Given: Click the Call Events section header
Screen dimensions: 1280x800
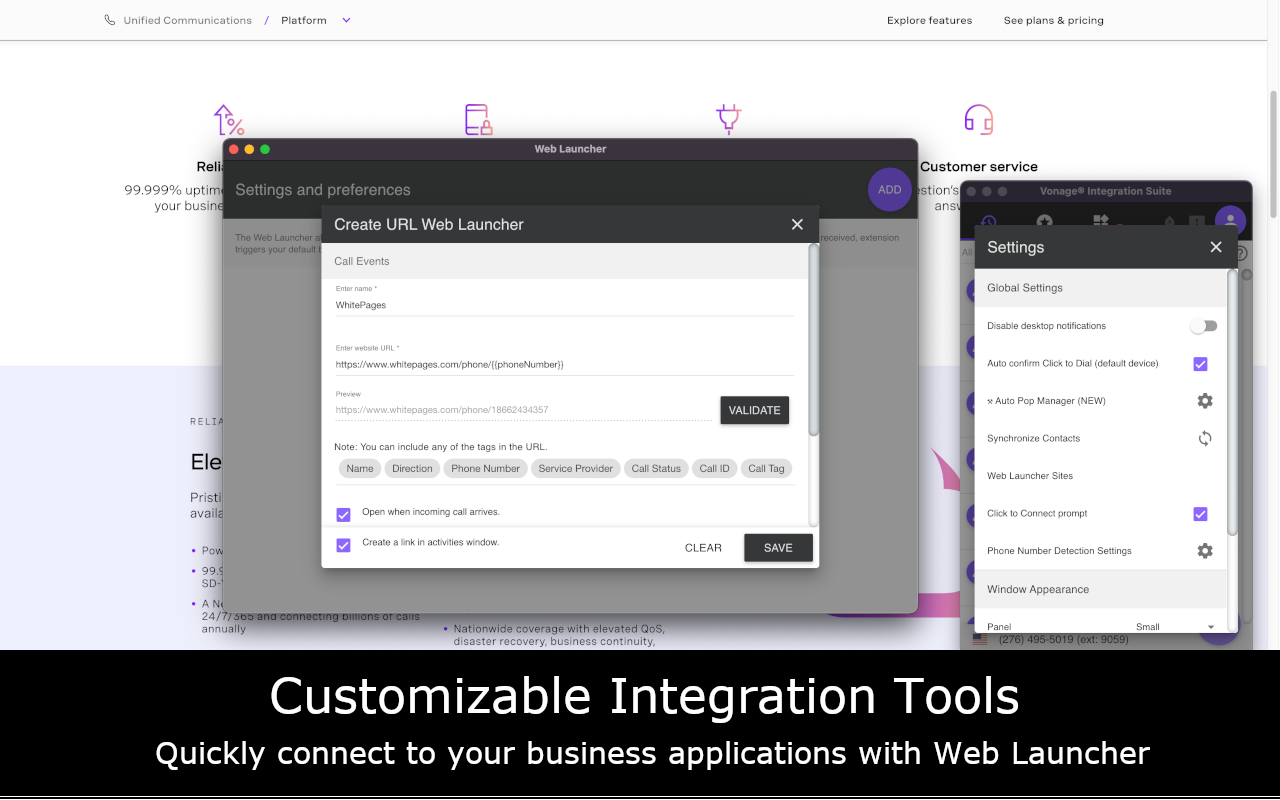Looking at the screenshot, I should (564, 261).
